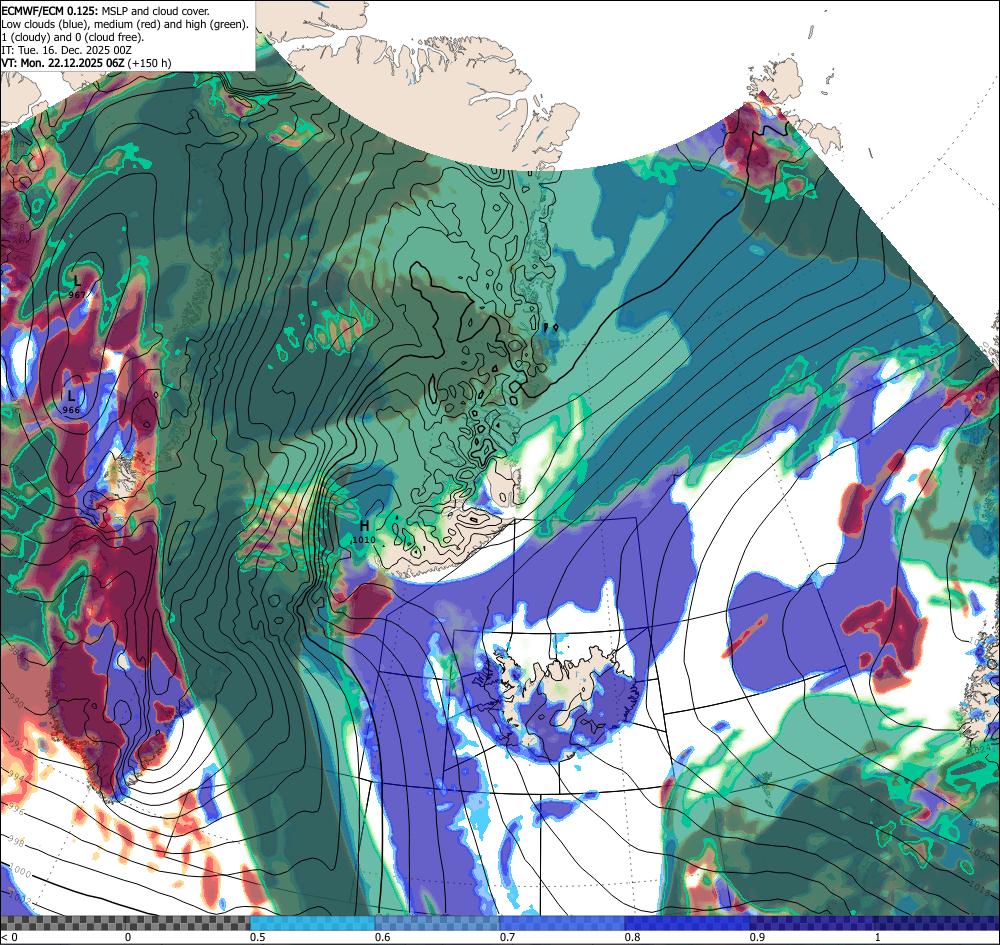
Task: Click the high pressure 'H' marker labeled 1010
Action: click(364, 526)
